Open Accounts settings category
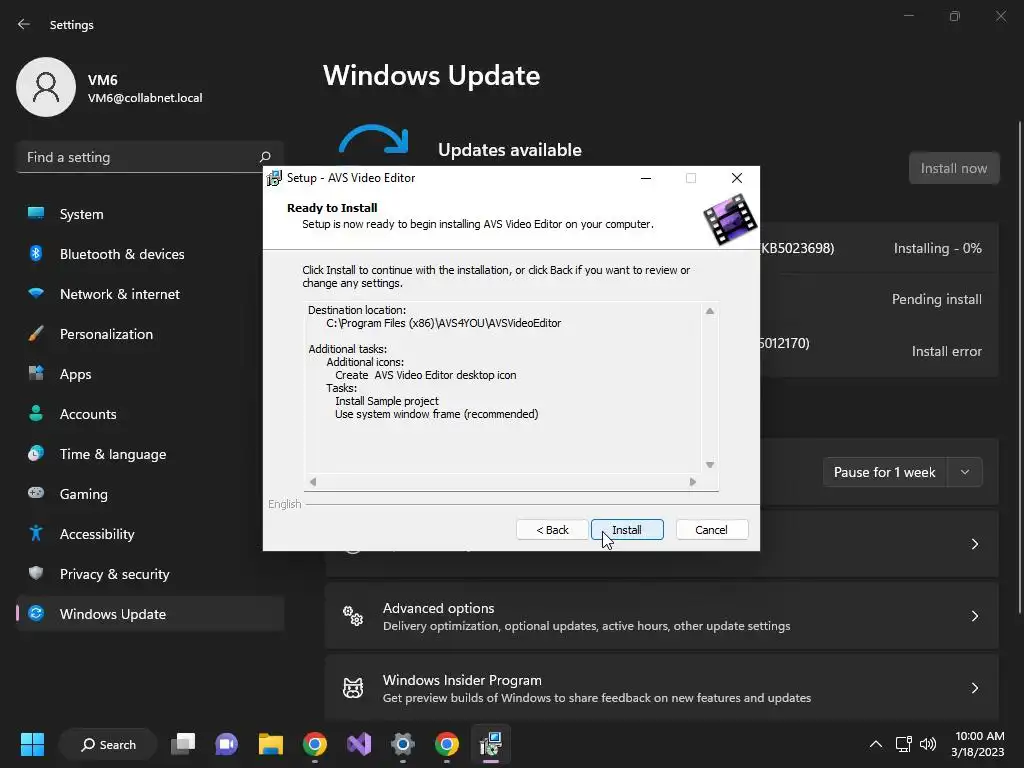Image resolution: width=1024 pixels, height=768 pixels. point(150,414)
